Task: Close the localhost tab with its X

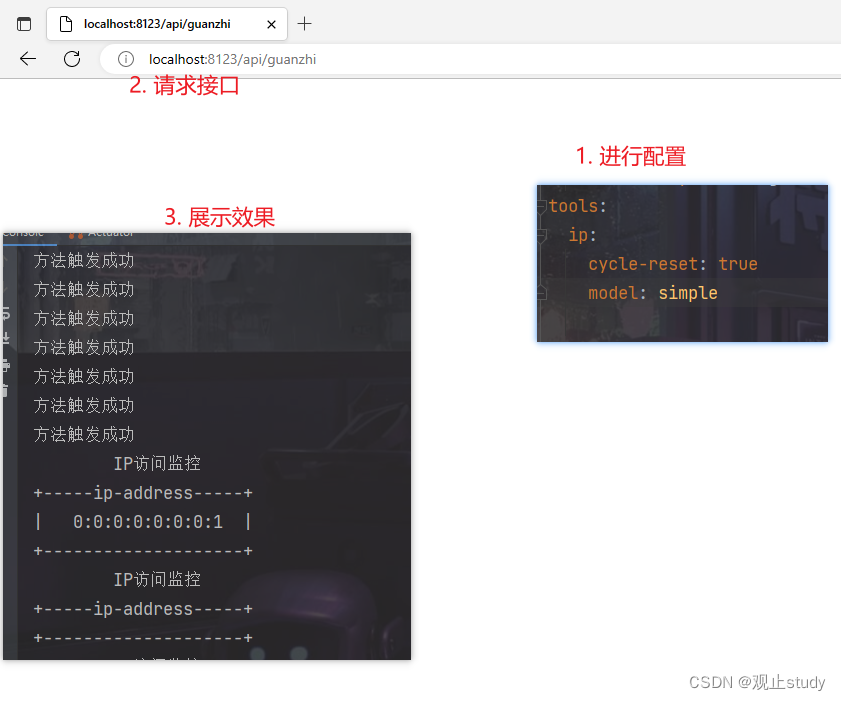Action: coord(271,22)
